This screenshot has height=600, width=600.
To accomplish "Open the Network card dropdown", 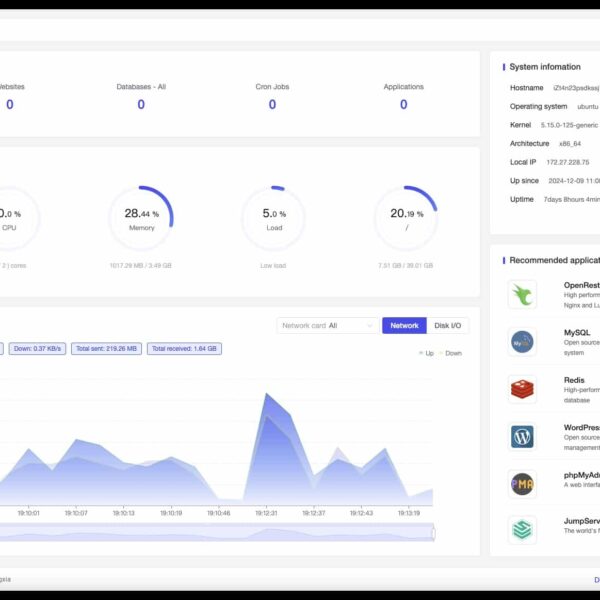I will coord(326,325).
